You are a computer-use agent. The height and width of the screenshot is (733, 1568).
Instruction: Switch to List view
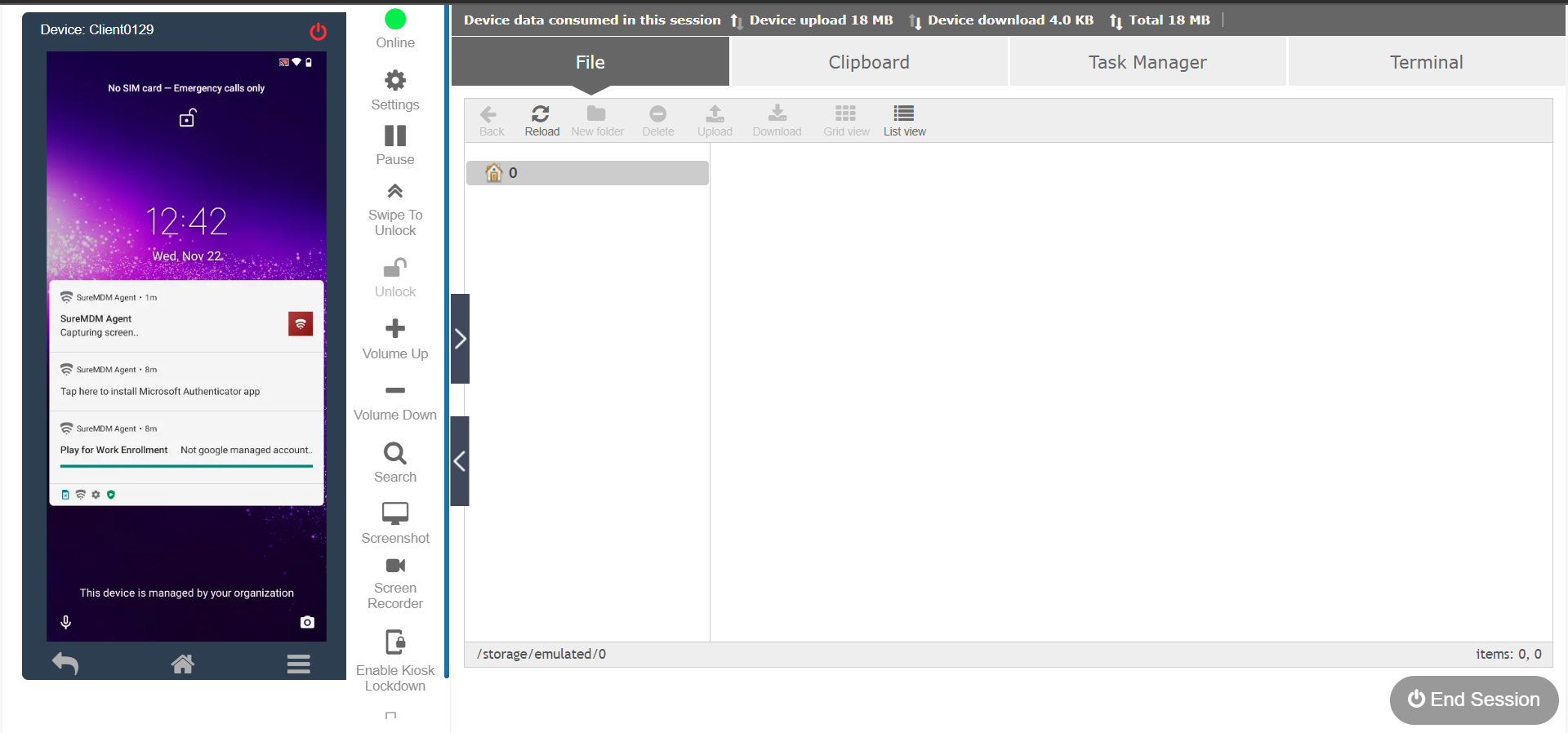pos(904,120)
